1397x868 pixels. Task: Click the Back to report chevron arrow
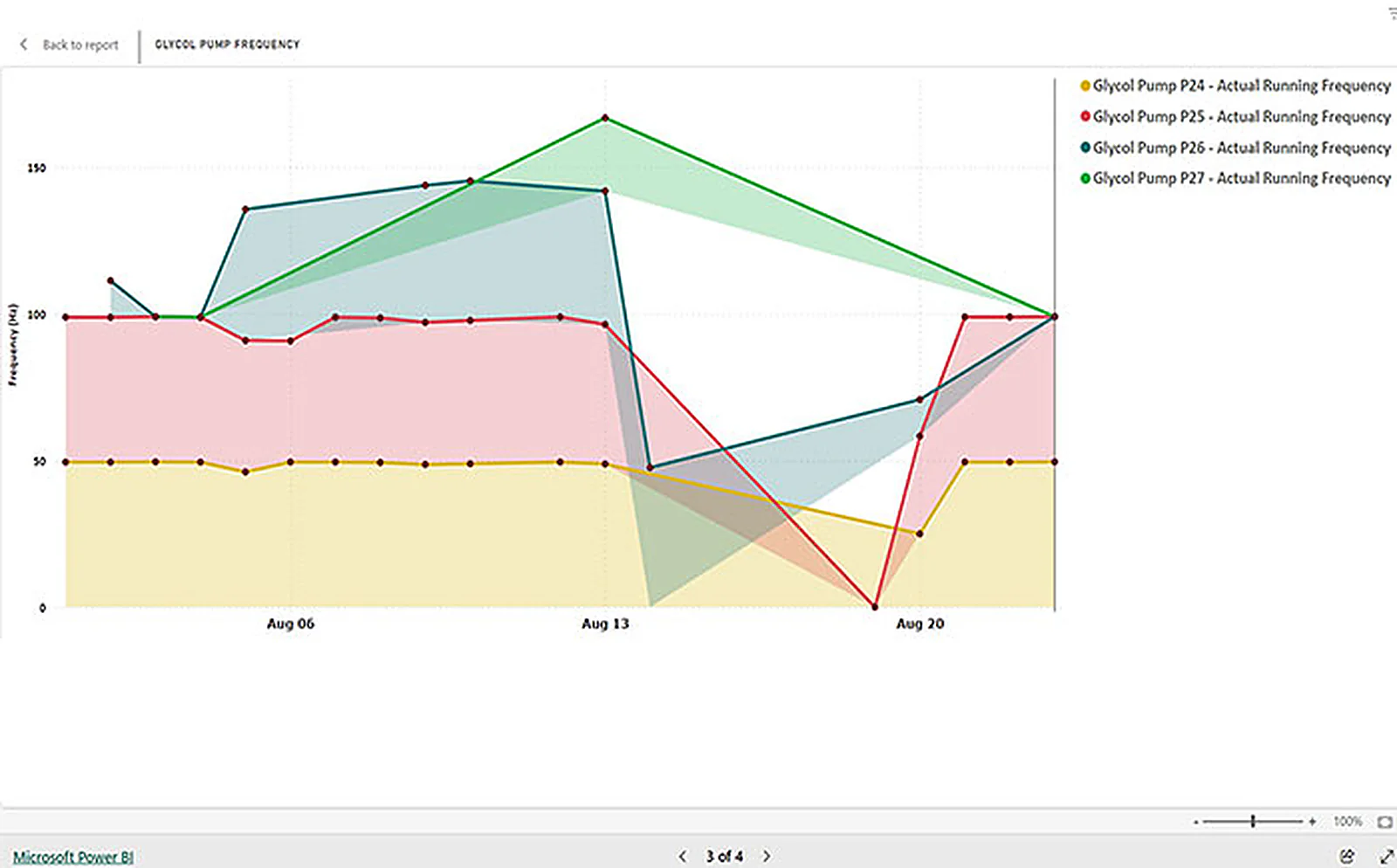coord(24,44)
